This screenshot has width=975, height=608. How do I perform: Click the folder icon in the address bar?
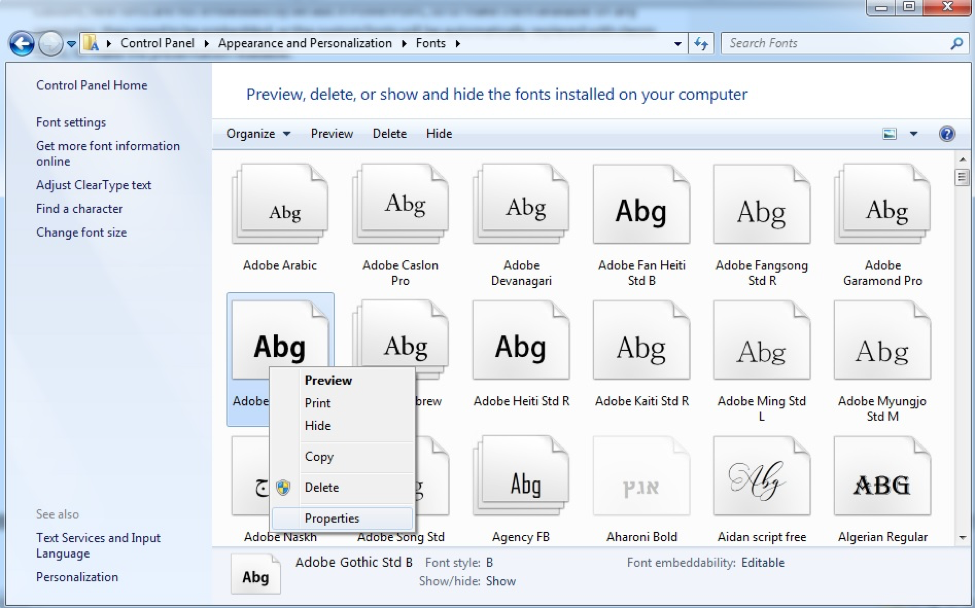pos(89,43)
